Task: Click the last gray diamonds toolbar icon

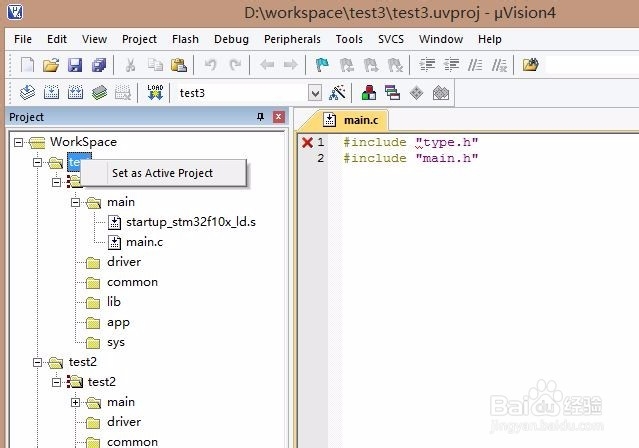Action: point(441,93)
